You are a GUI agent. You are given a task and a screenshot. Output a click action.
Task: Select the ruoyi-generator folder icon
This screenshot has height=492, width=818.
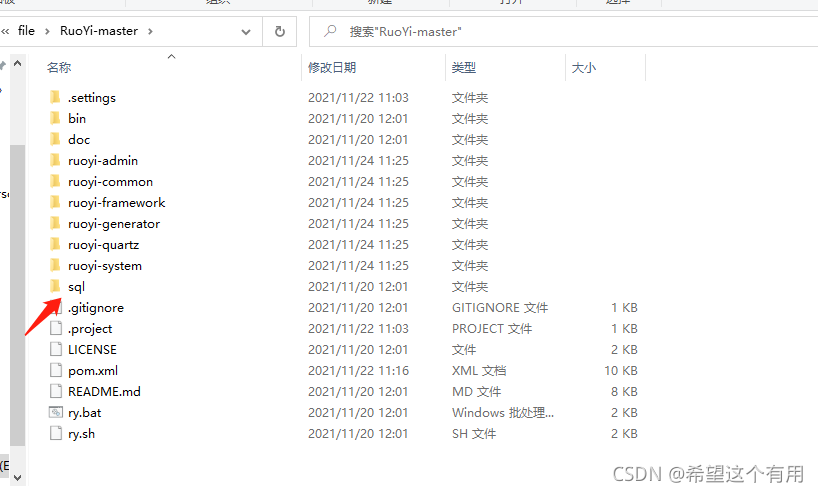point(55,223)
